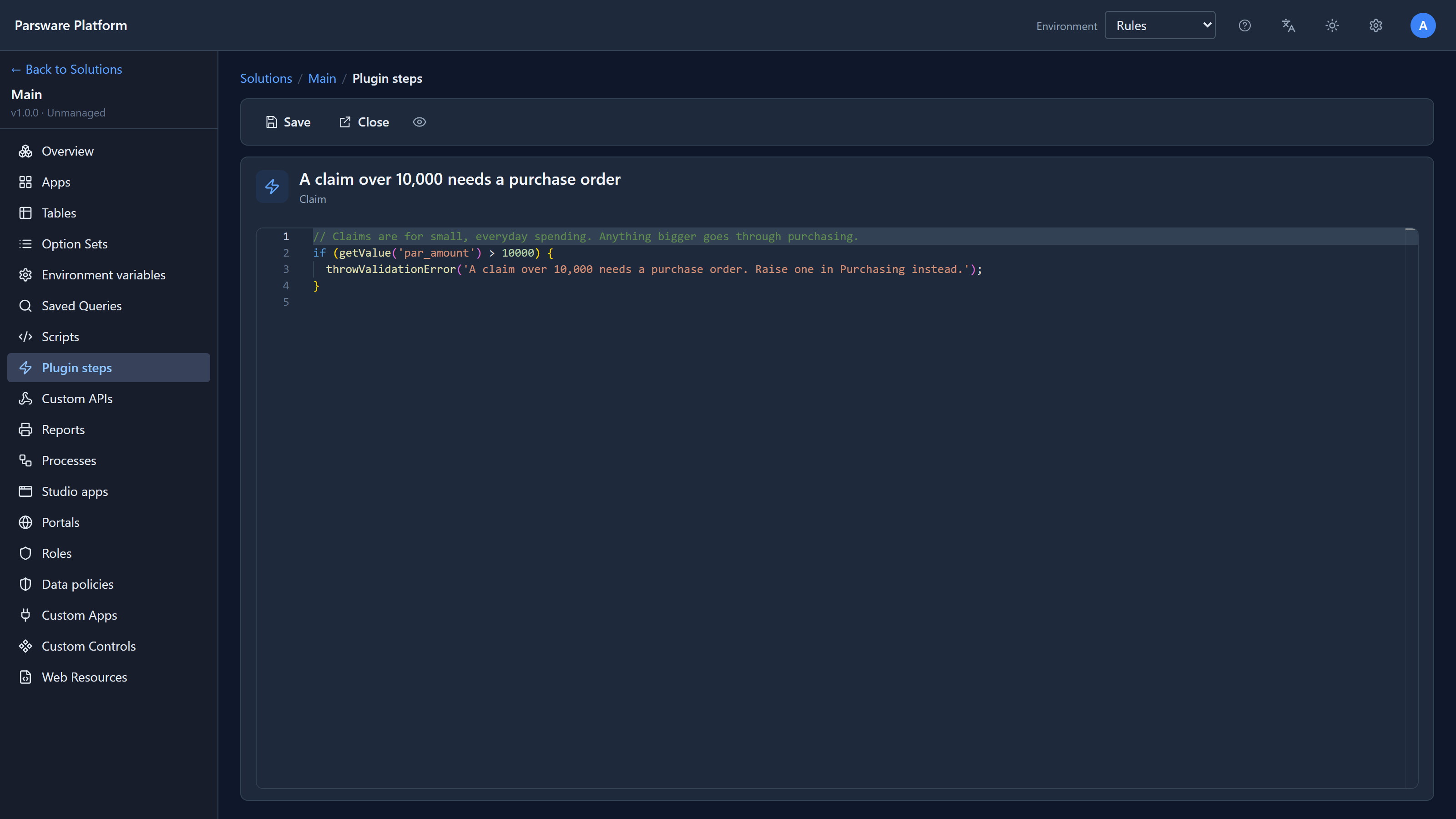Open Overview in the sidebar
The image size is (1456, 819).
[x=109, y=151]
